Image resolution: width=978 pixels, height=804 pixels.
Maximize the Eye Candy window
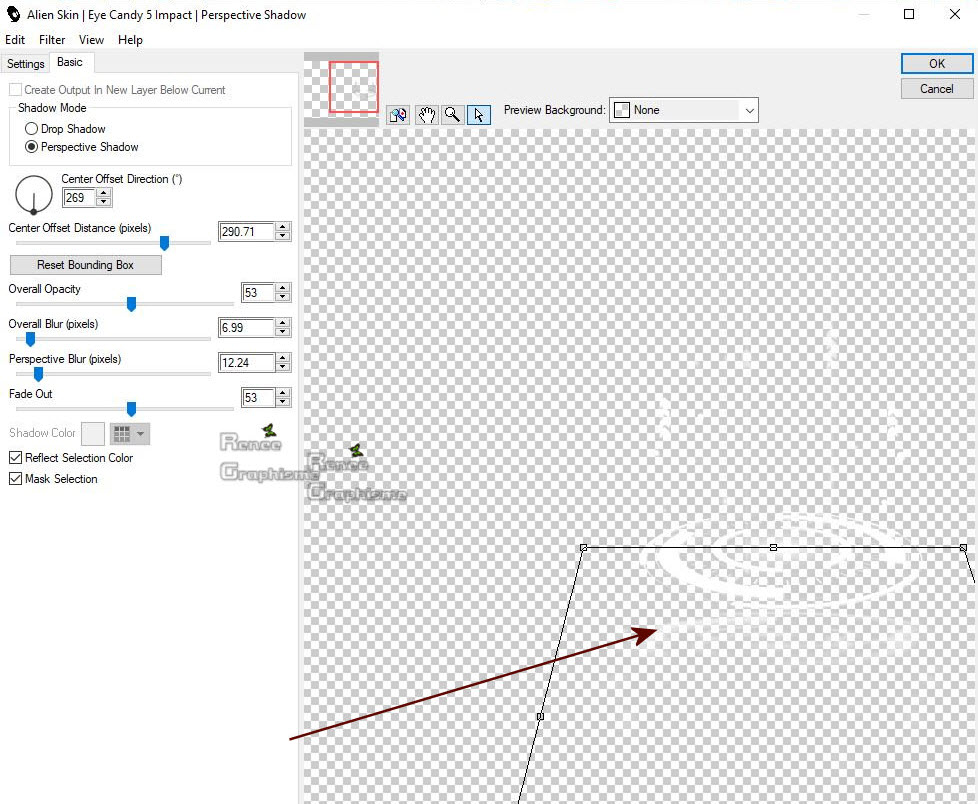tap(909, 14)
